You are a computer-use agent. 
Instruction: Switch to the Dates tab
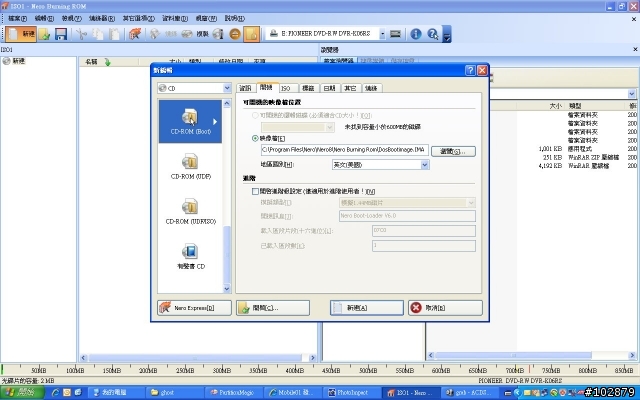pos(329,88)
